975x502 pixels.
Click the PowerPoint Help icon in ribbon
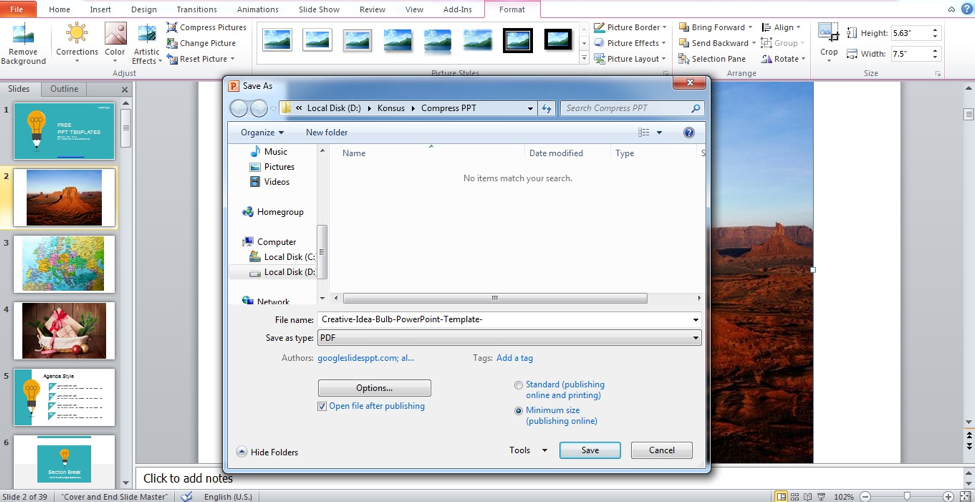coord(966,9)
